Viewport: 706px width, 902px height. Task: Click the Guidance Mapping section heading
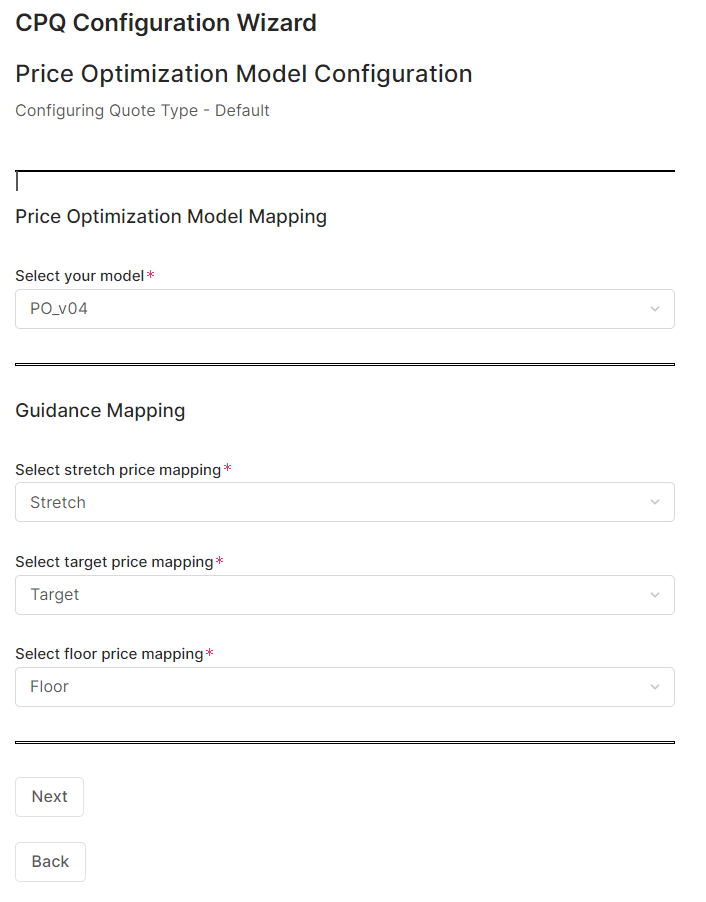pos(100,410)
